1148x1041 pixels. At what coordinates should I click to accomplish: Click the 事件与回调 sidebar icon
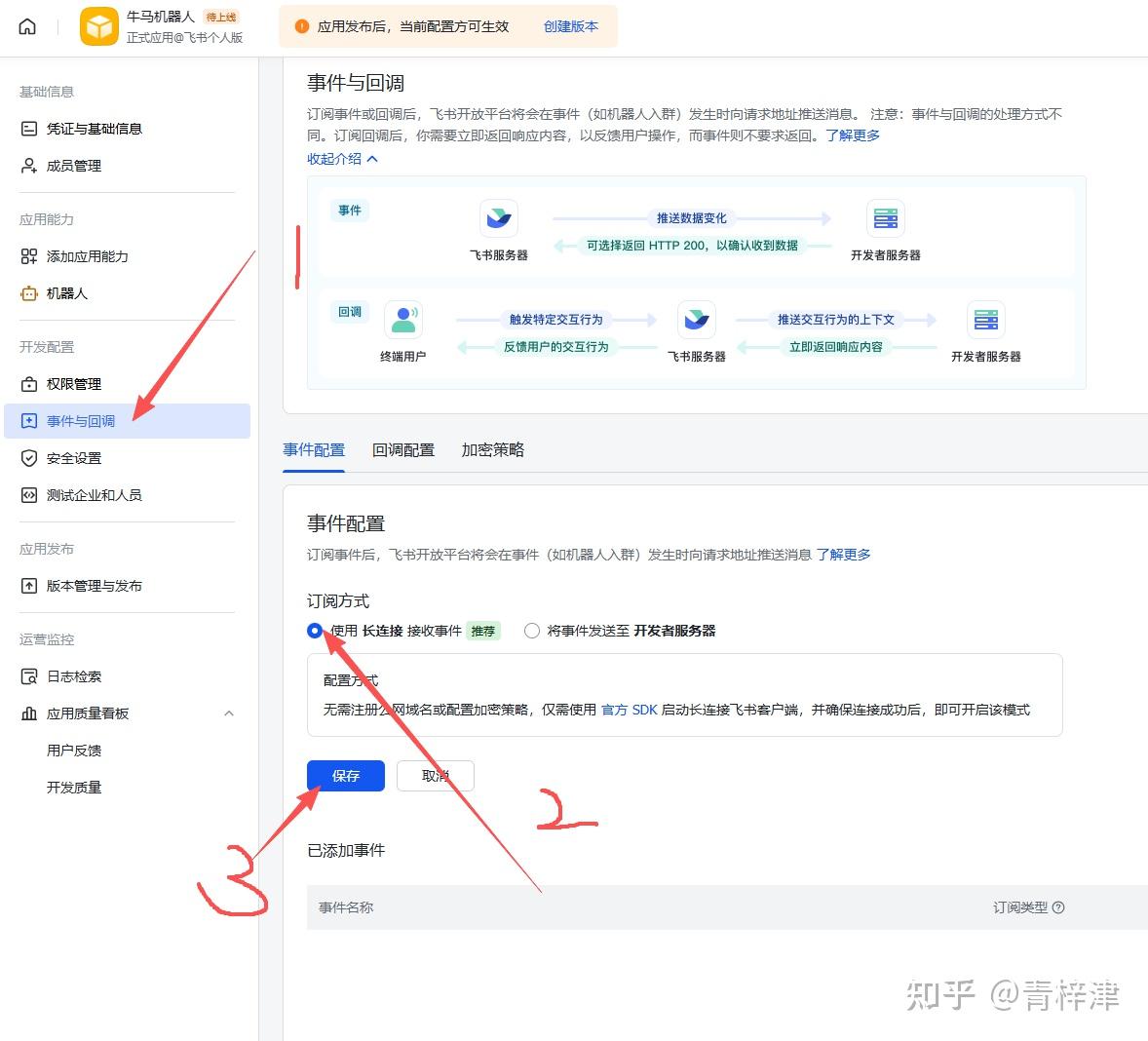28,421
